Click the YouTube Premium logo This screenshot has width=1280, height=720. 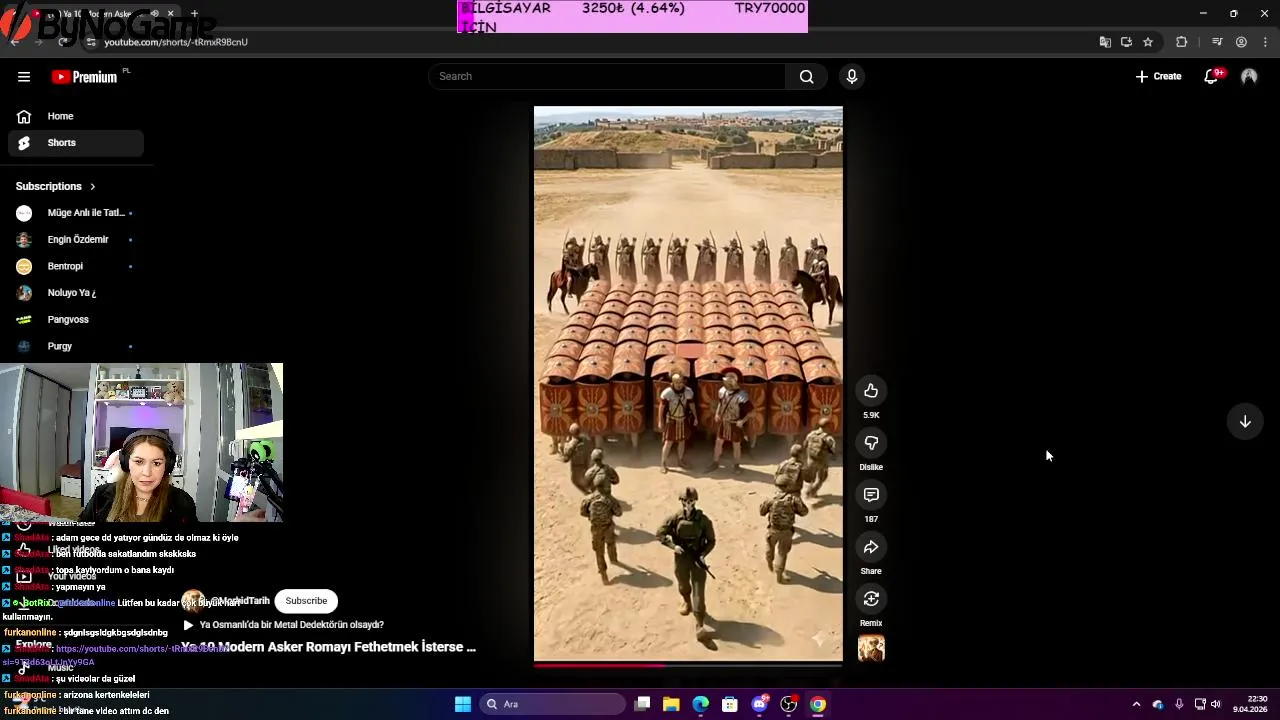(x=86, y=77)
